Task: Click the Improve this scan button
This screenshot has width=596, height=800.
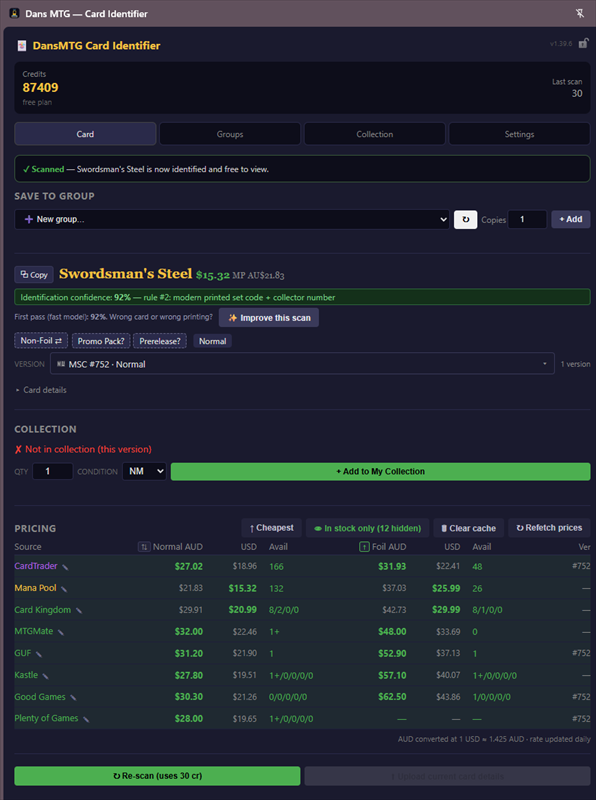Action: point(269,318)
